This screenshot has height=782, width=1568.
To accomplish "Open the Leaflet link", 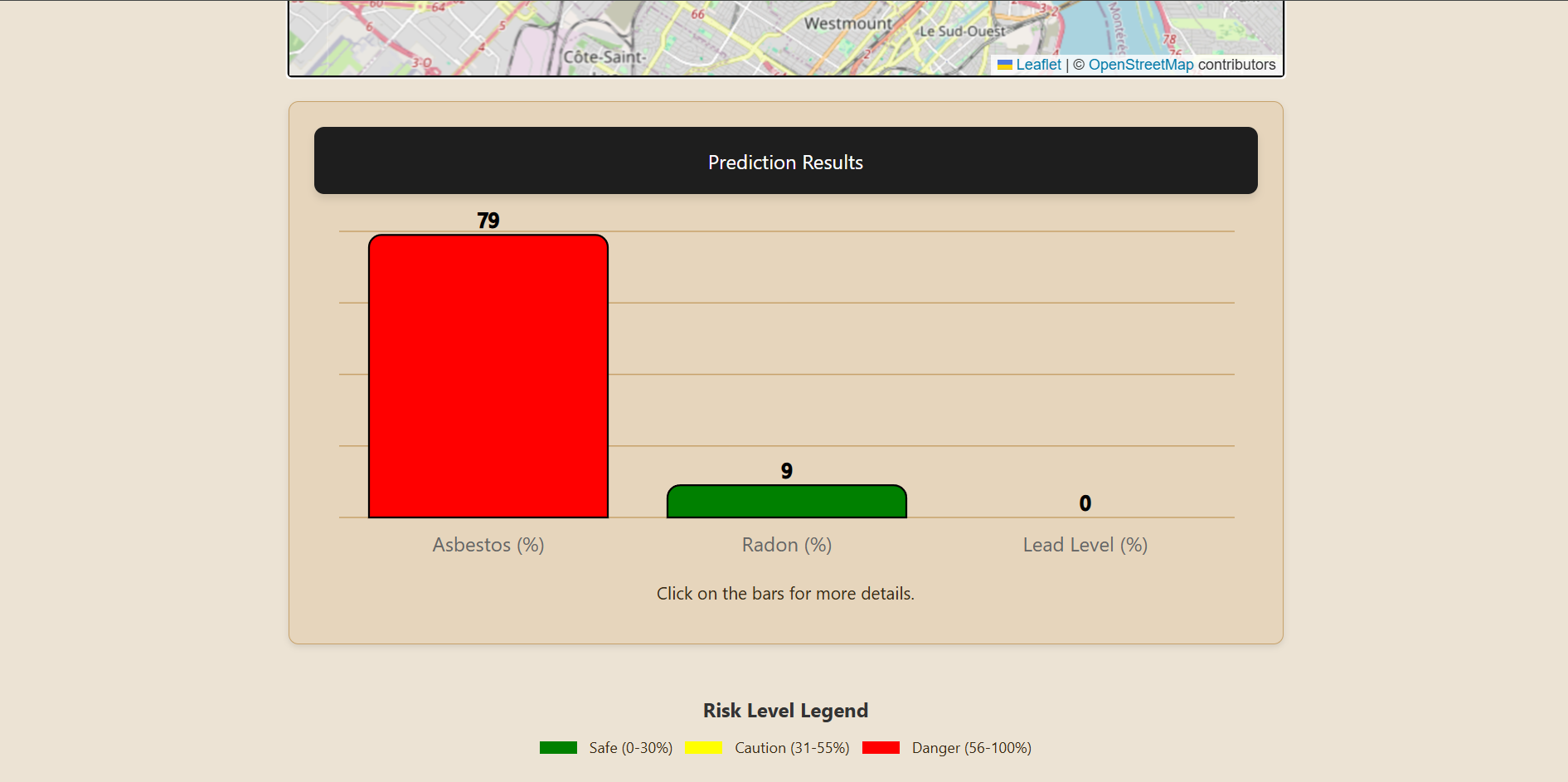I will tap(1038, 65).
